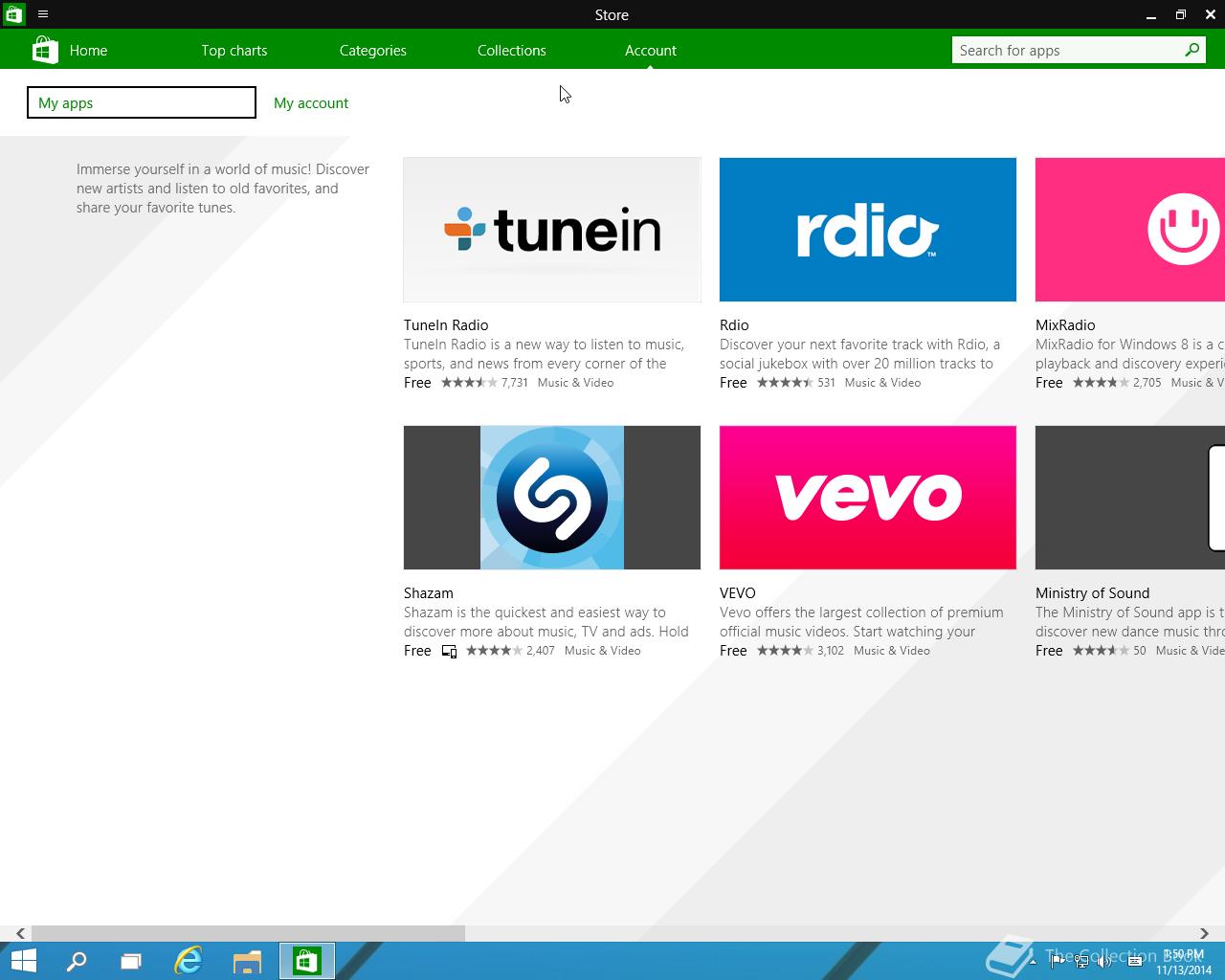The image size is (1225, 980).
Task: Click the taskbar date 11/13/2014
Action: coord(1184,969)
